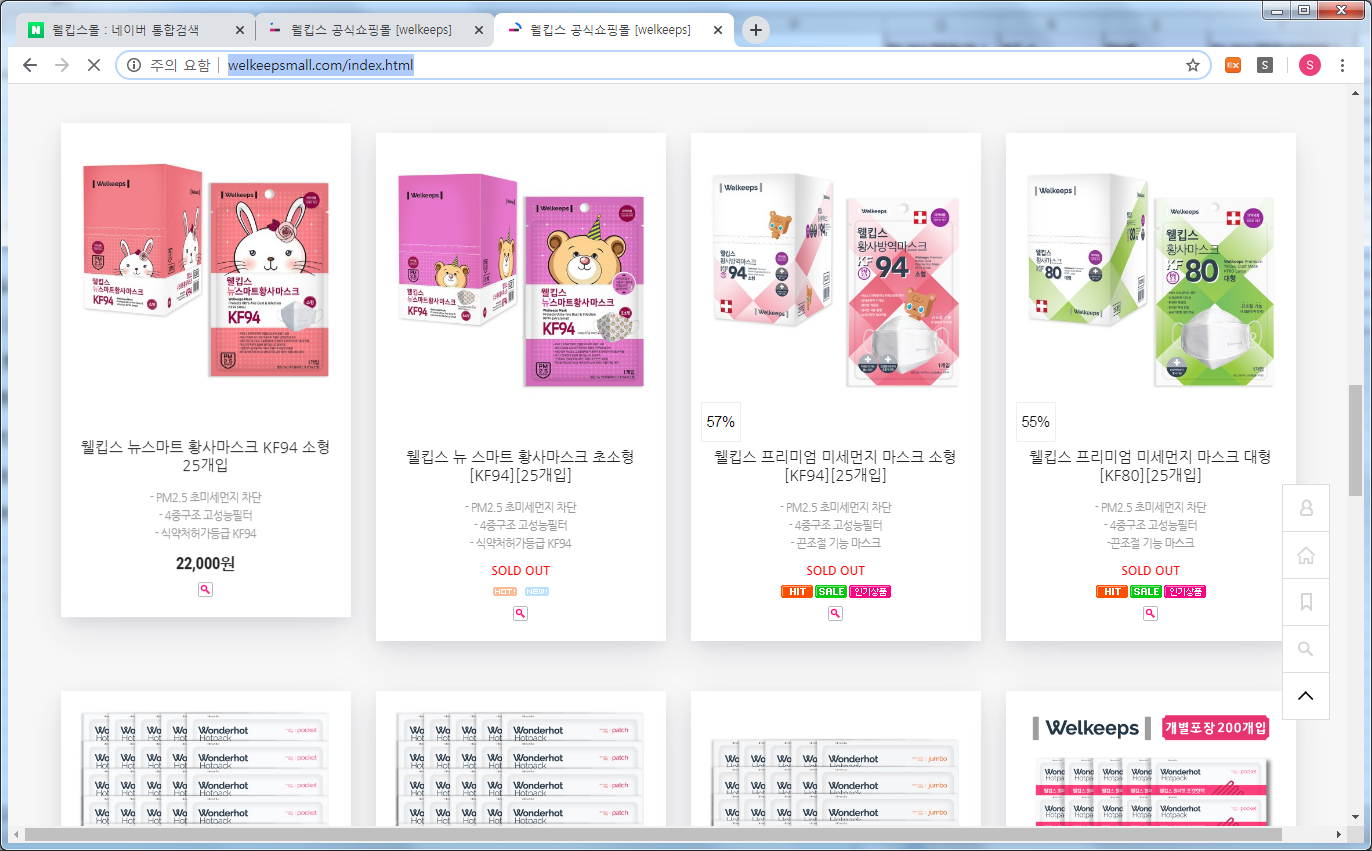This screenshot has height=851, width=1372.
Task: Open the orange extension icon
Action: [1233, 65]
